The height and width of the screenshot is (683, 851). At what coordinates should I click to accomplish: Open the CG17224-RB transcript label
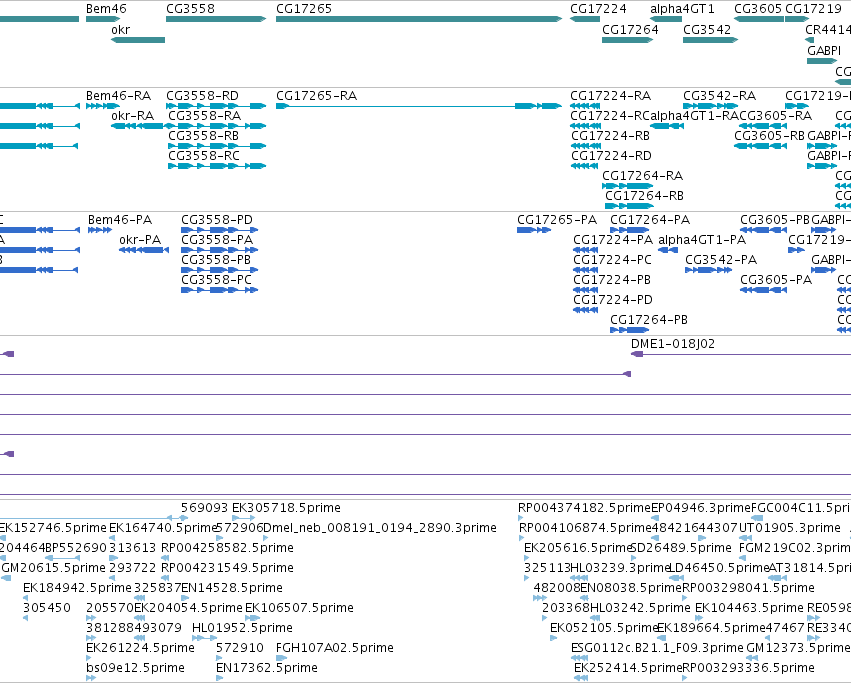pyautogui.click(x=611, y=136)
